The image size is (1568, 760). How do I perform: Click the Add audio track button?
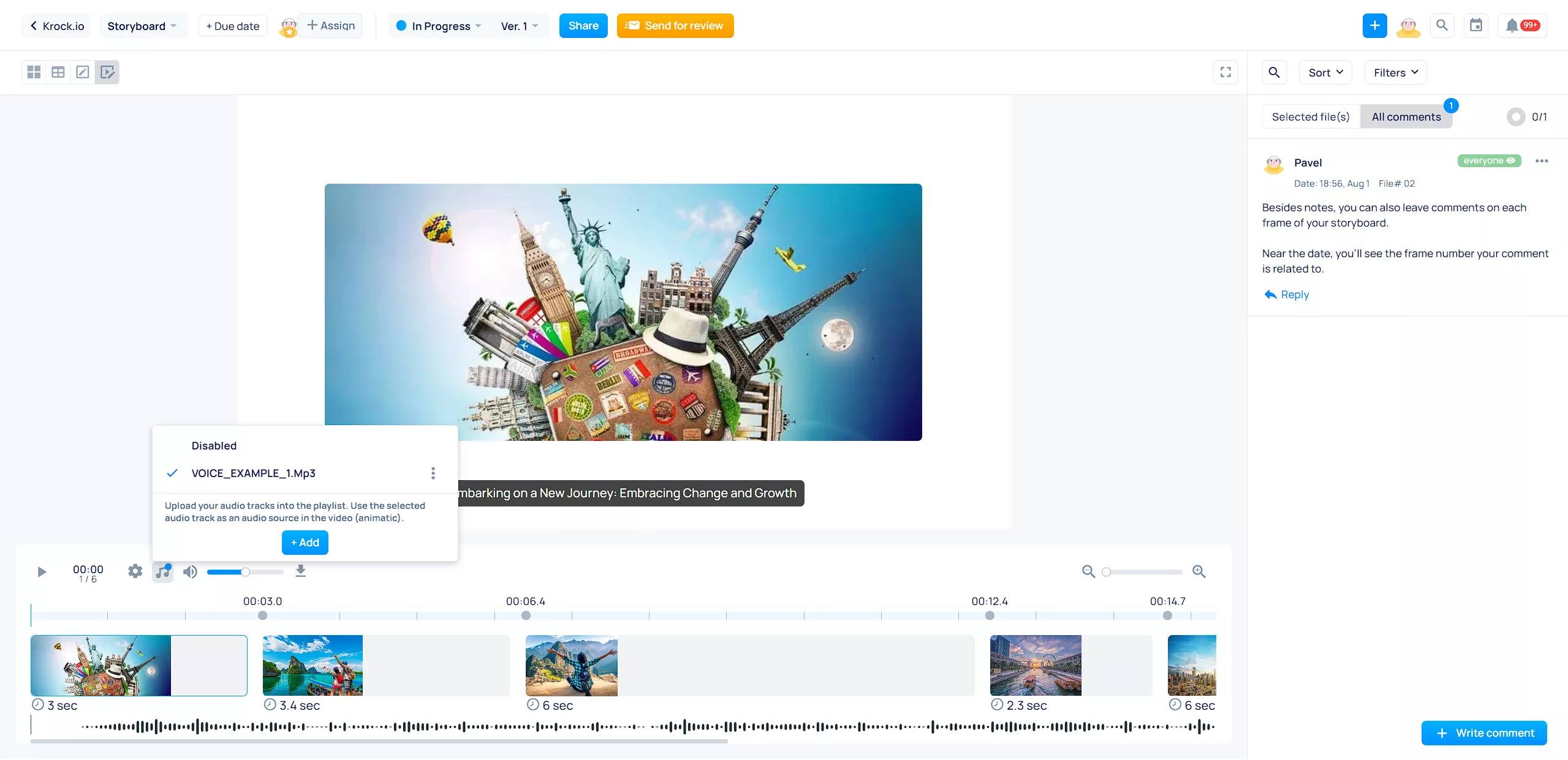point(305,542)
